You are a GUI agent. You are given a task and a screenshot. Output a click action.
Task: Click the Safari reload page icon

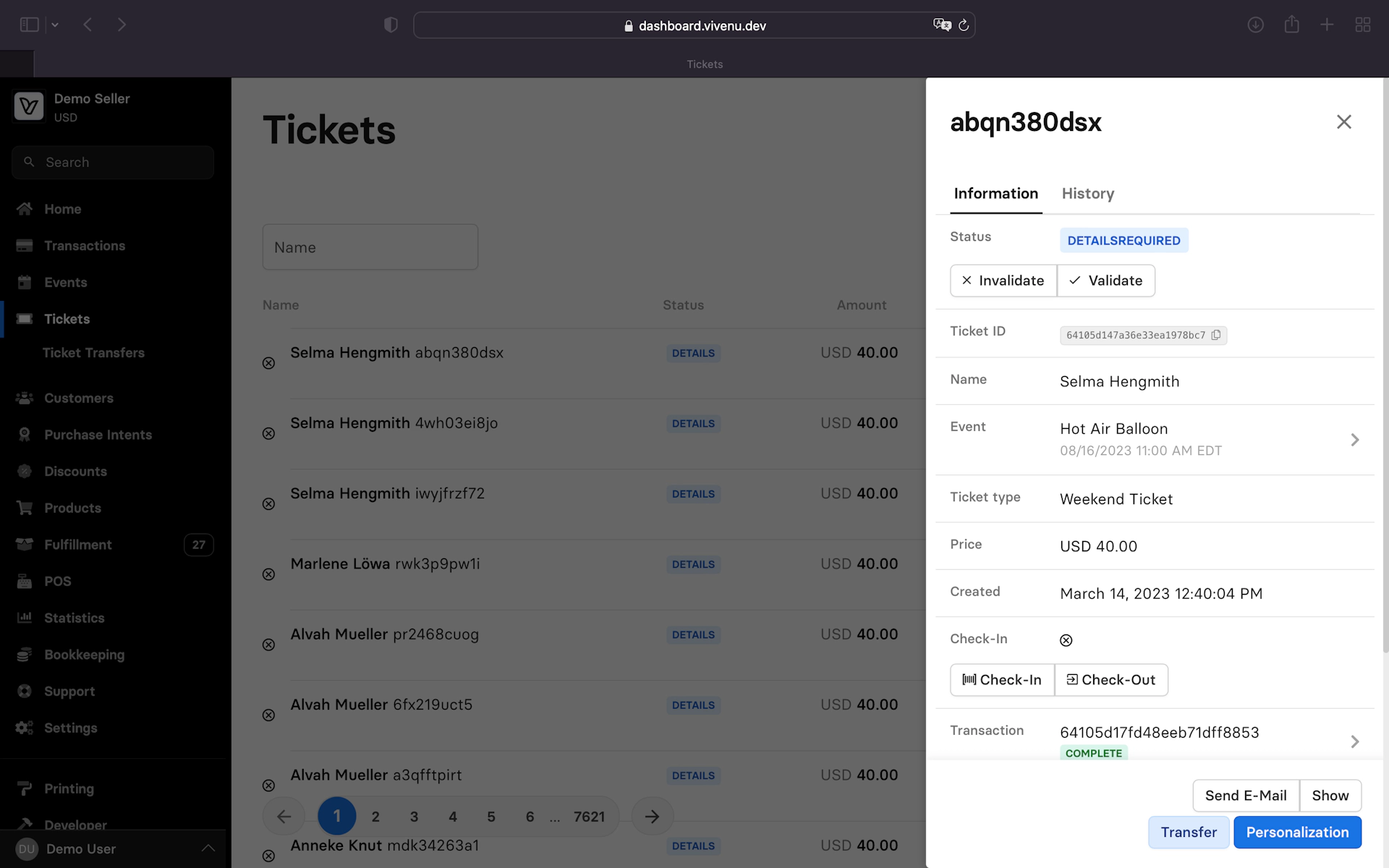[x=964, y=25]
